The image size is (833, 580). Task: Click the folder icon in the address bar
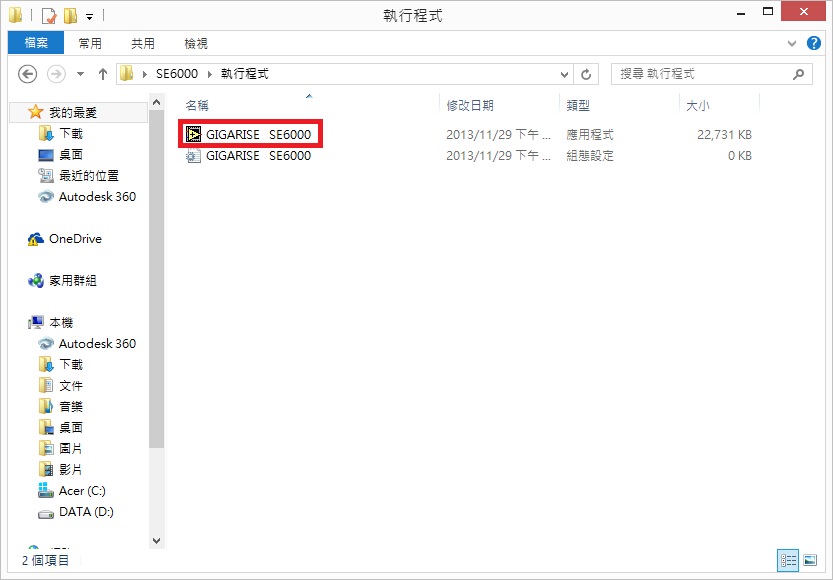coord(126,74)
